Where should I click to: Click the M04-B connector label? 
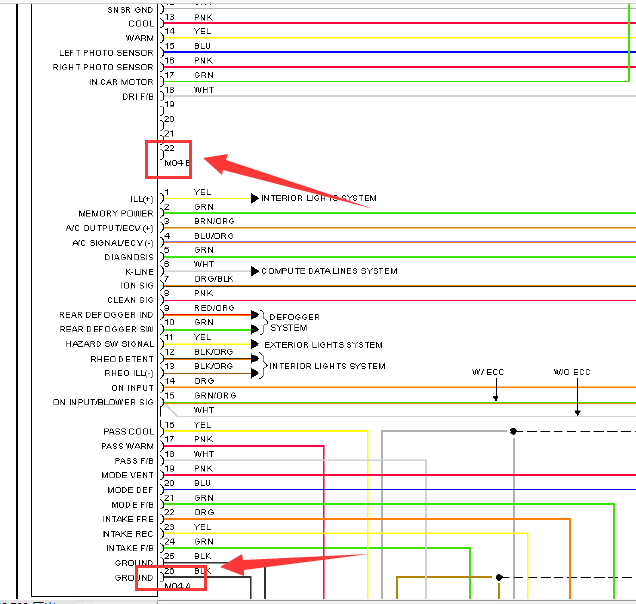pyautogui.click(x=177, y=163)
